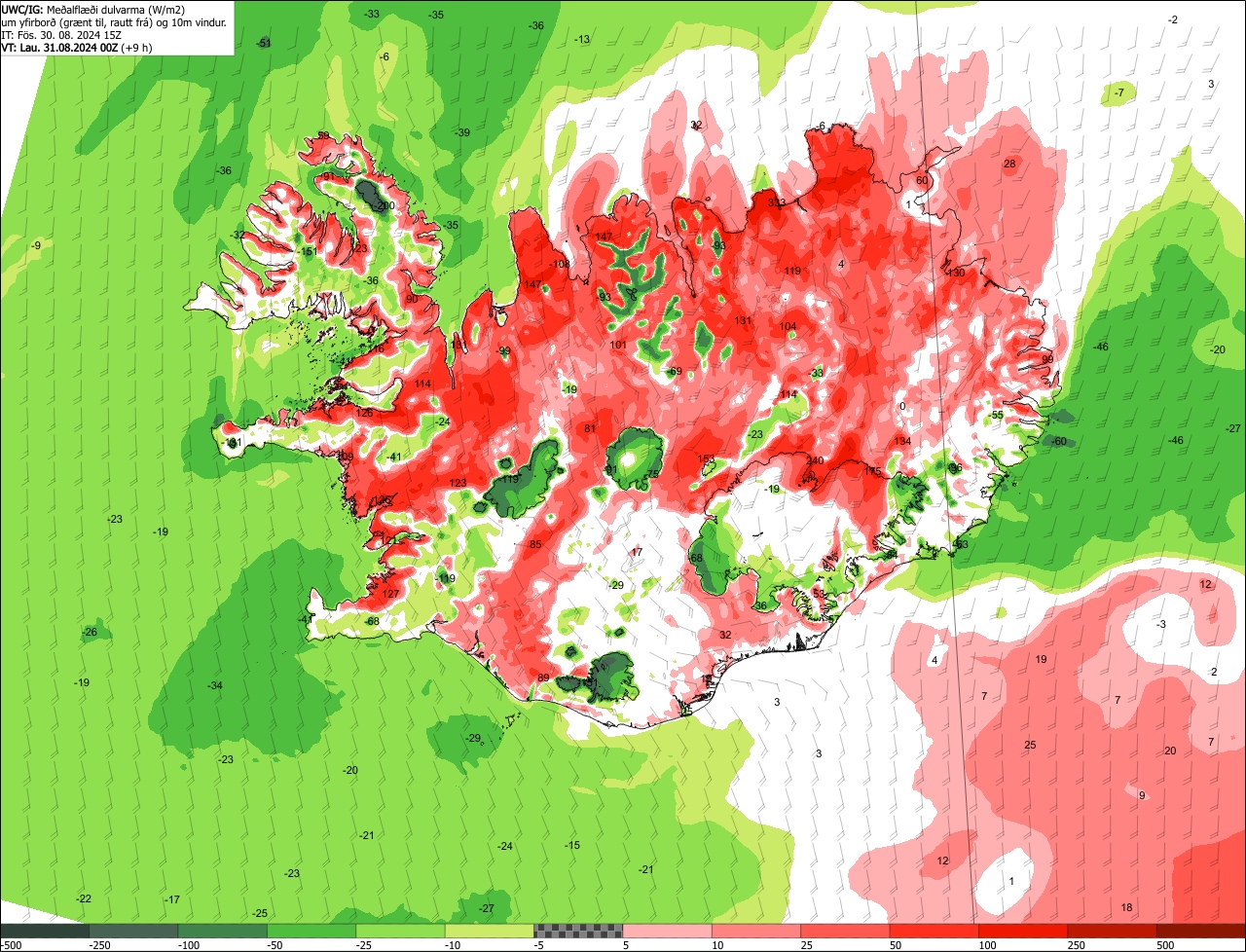Click the map value '-3' at the right edge
Screen dimensions: 1246x952
click(x=1160, y=624)
